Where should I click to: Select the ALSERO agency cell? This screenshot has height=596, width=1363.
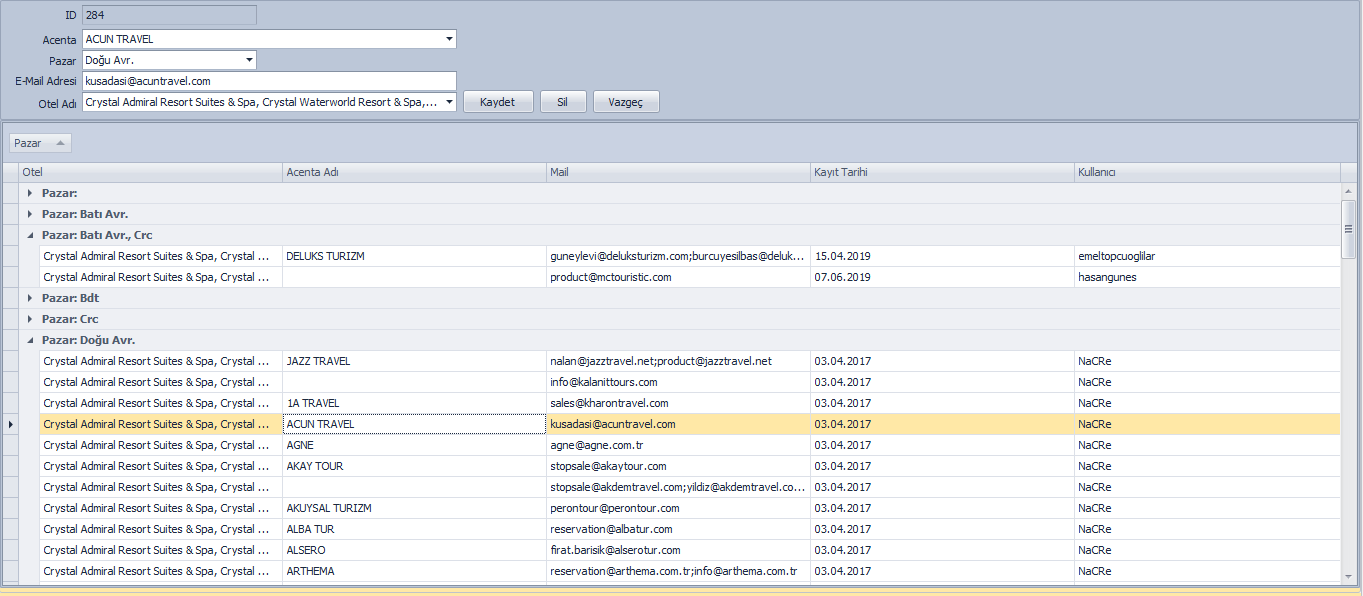click(415, 550)
